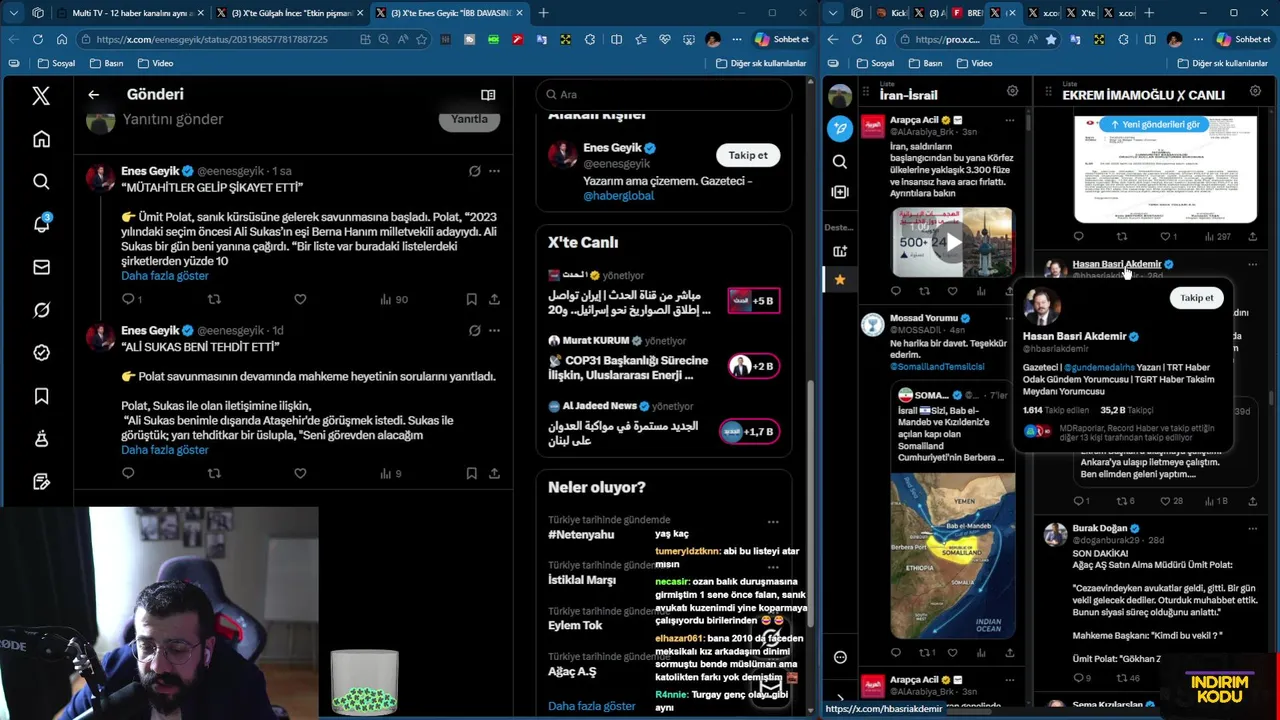The width and height of the screenshot is (1280, 720).
Task: Compose new post in X Pro sidebar
Action: [840, 128]
